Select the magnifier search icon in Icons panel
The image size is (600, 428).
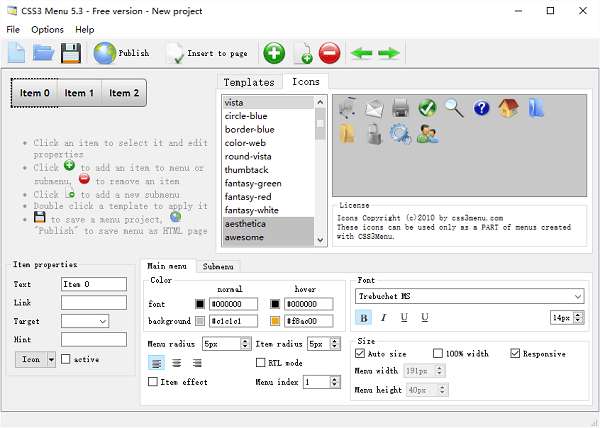(454, 108)
